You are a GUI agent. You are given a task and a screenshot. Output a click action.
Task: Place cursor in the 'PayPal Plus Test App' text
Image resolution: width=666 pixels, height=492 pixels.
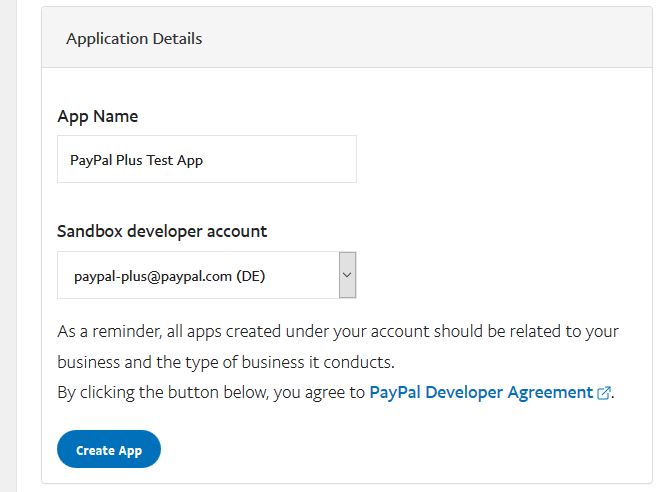(x=136, y=160)
